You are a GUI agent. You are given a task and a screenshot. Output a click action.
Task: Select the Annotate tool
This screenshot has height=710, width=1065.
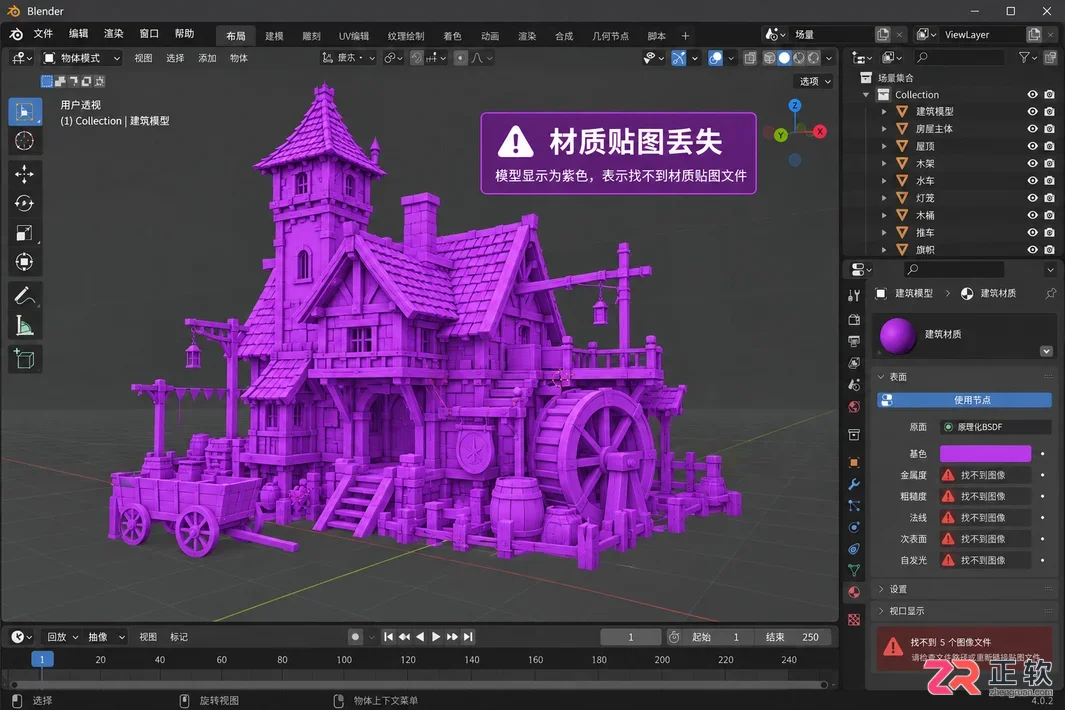click(x=24, y=296)
